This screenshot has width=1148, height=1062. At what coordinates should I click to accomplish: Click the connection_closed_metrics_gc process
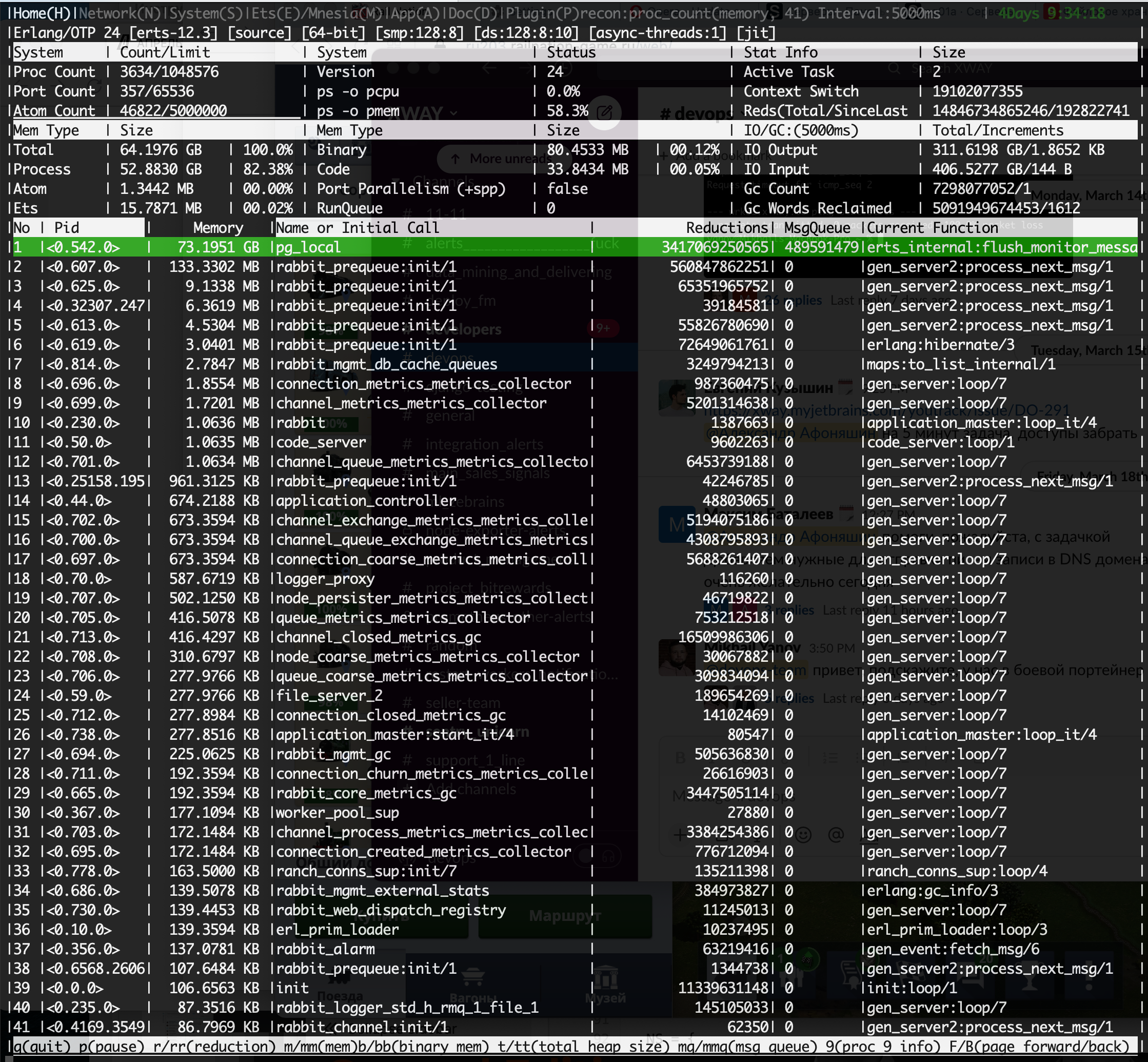[391, 715]
